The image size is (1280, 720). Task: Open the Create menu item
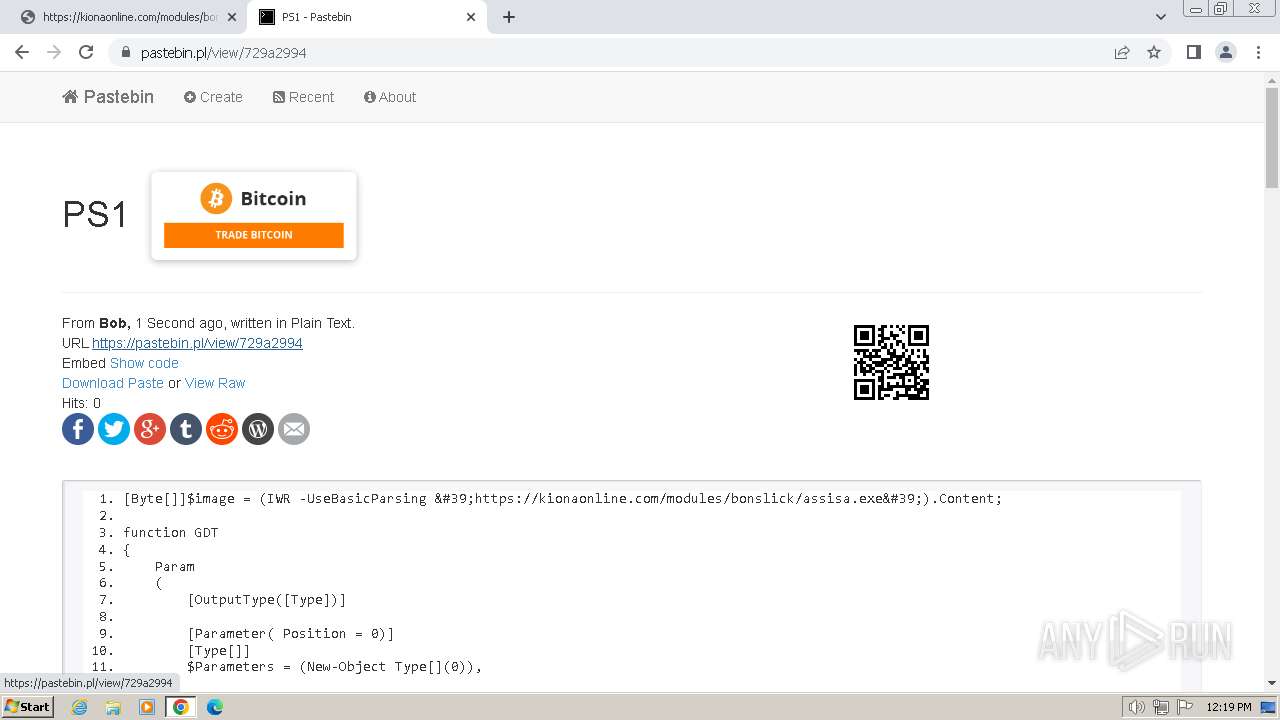(213, 97)
